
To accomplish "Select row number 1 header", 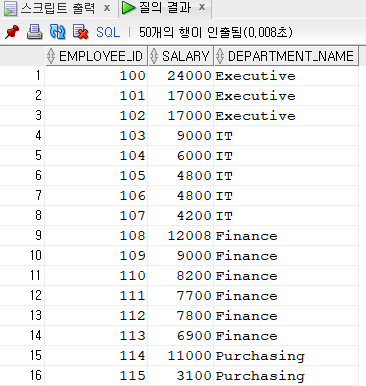I will point(22,76).
